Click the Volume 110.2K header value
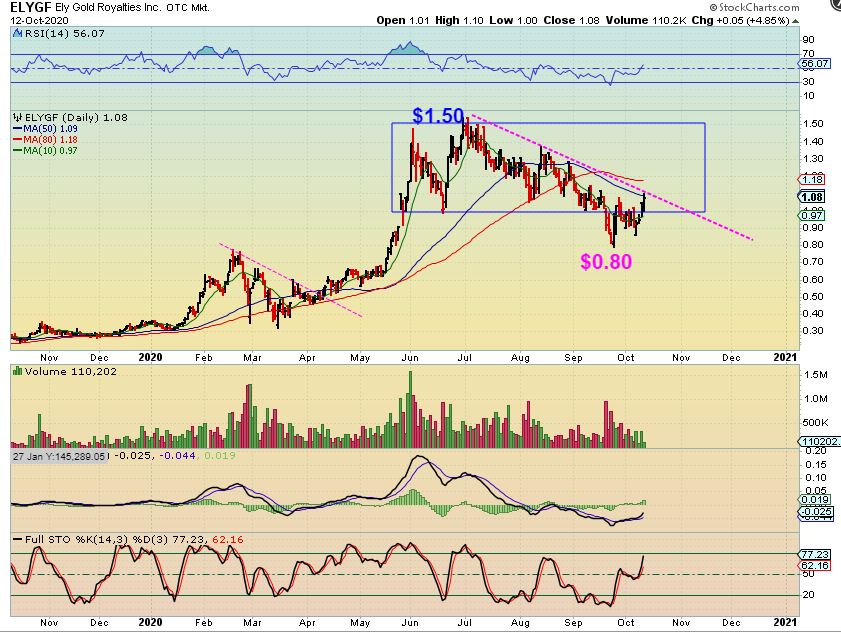The image size is (841, 632). tap(646, 20)
